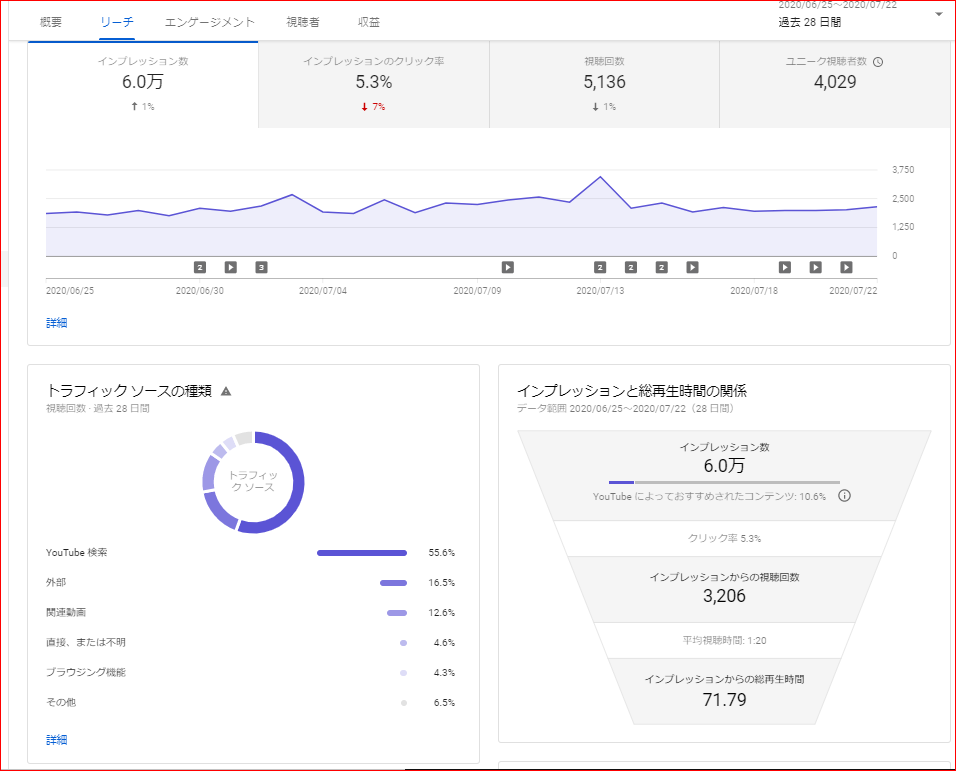This screenshot has height=771, width=956.
Task: Open 詳細 link in the トラフィック ソース card
Action: (57, 740)
